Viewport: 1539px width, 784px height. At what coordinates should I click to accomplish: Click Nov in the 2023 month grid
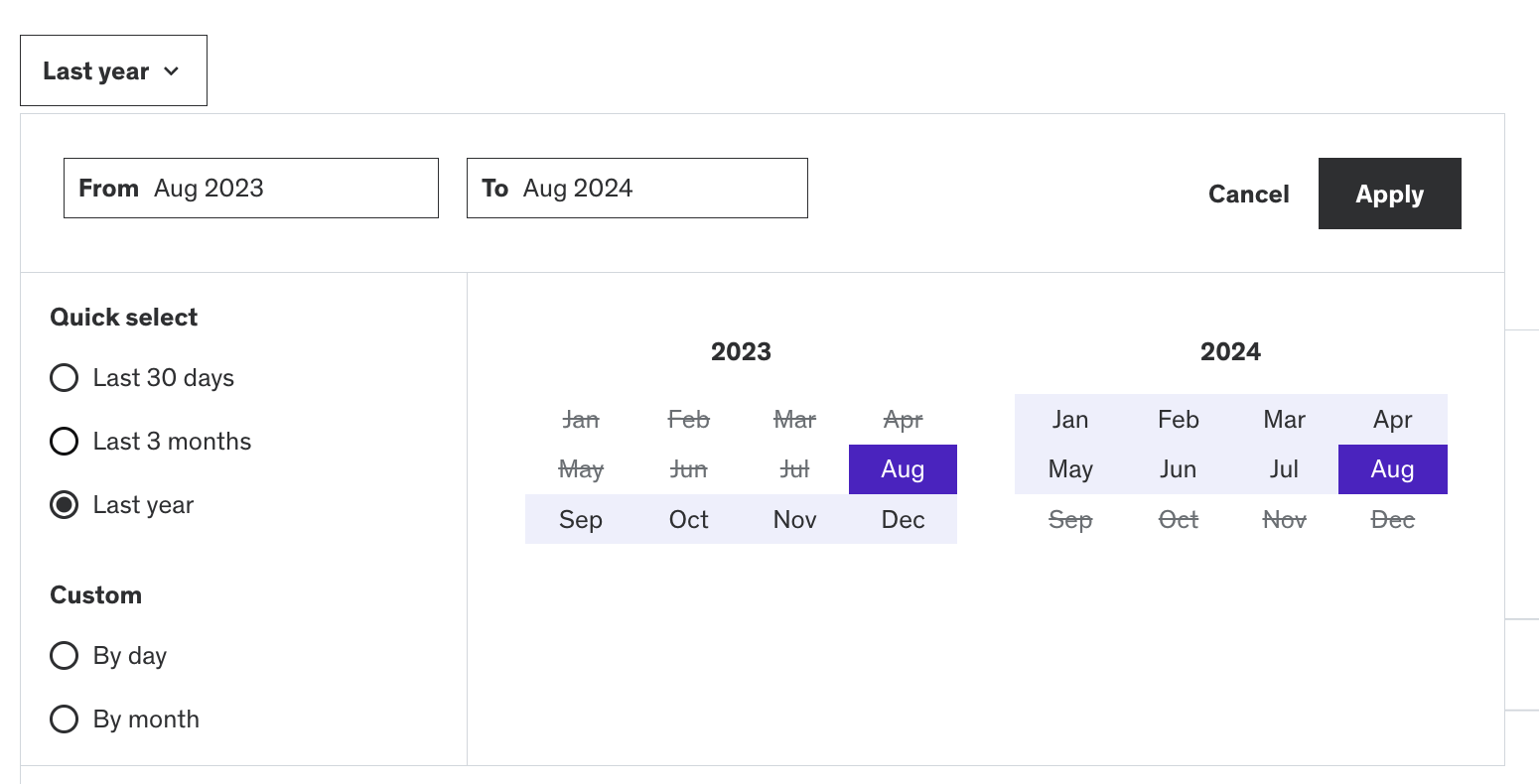pyautogui.click(x=794, y=519)
